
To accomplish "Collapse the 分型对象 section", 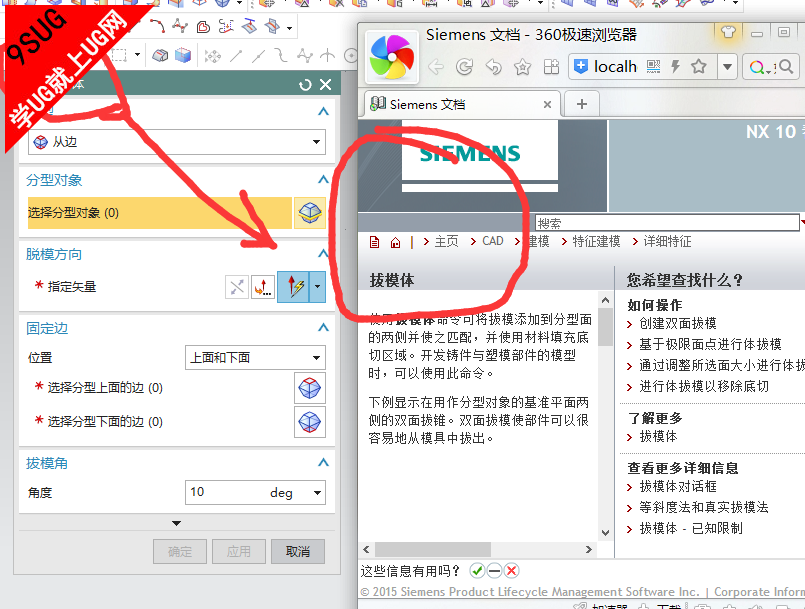I will (323, 180).
